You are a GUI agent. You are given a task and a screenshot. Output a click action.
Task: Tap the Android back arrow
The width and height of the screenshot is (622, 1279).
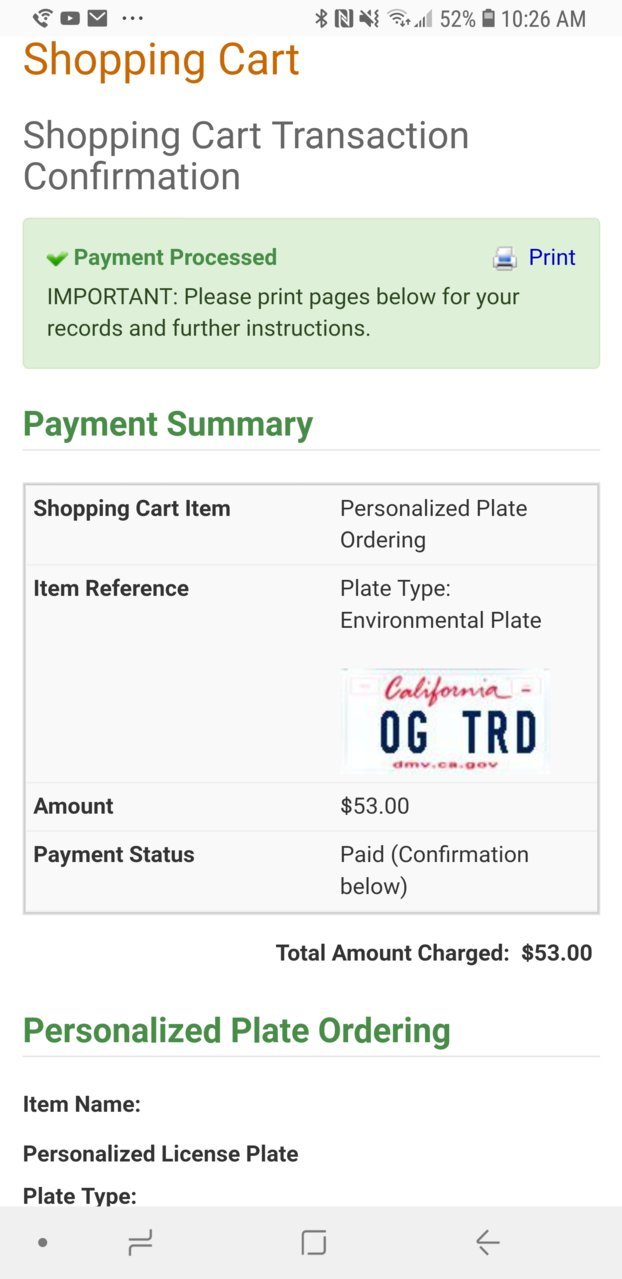(x=487, y=1242)
